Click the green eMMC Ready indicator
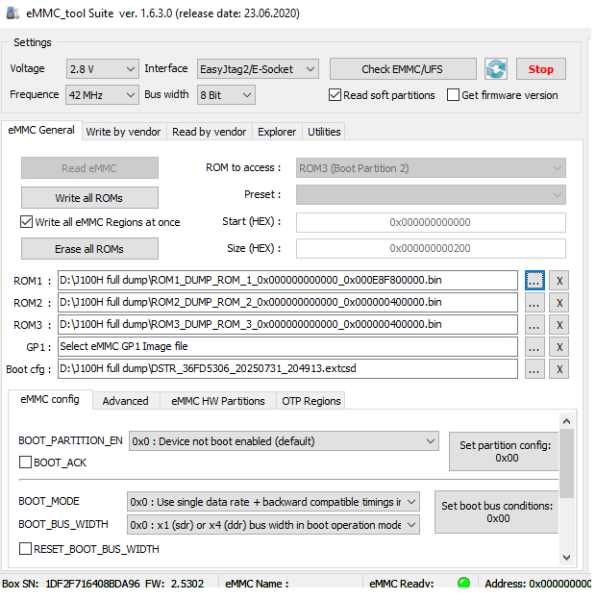This screenshot has width=596, height=600. pyautogui.click(x=464, y=583)
